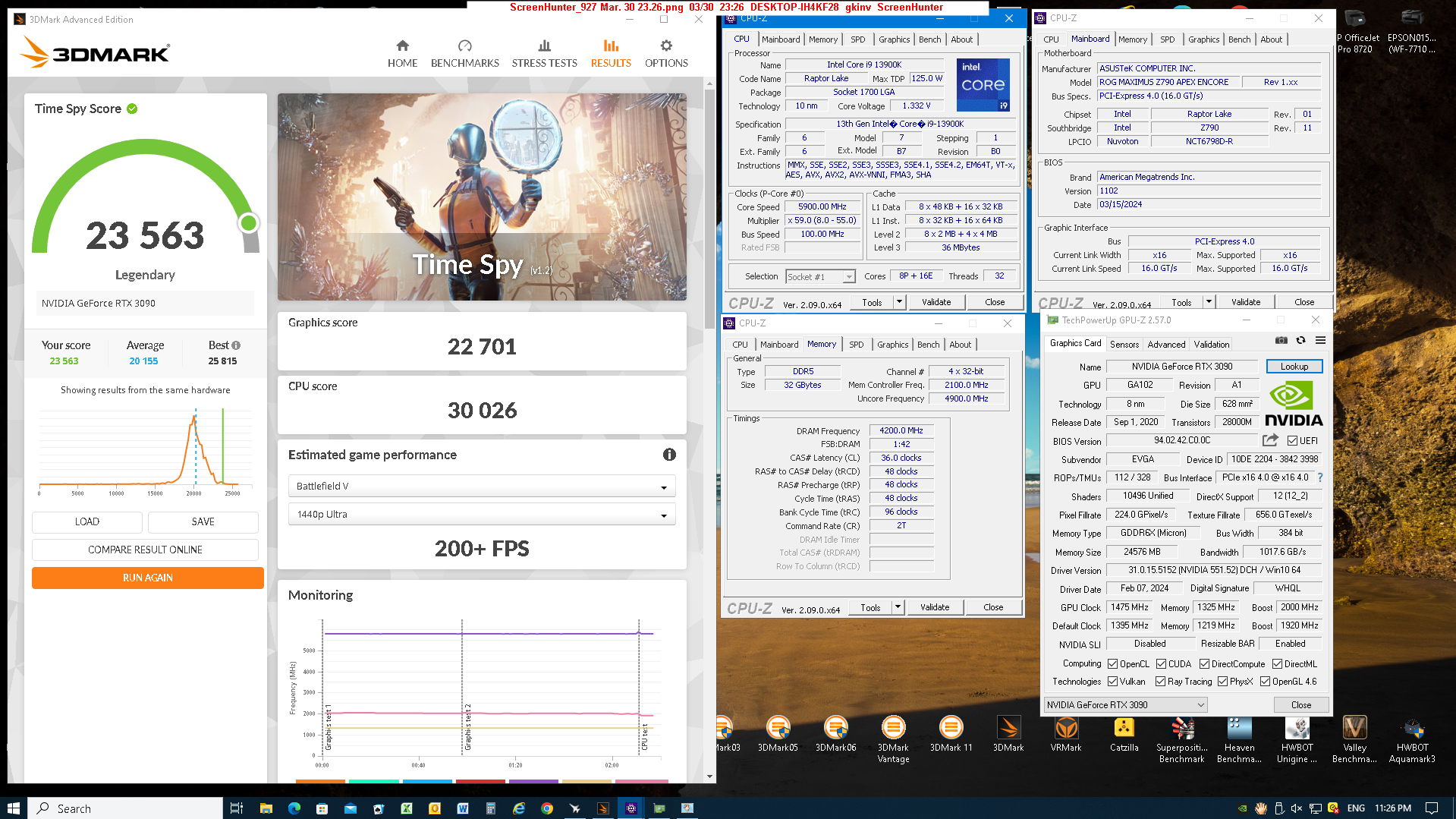The height and width of the screenshot is (819, 1456).
Task: Open the Heaven Benchmark desktop shortcut
Action: pyautogui.click(x=1239, y=740)
